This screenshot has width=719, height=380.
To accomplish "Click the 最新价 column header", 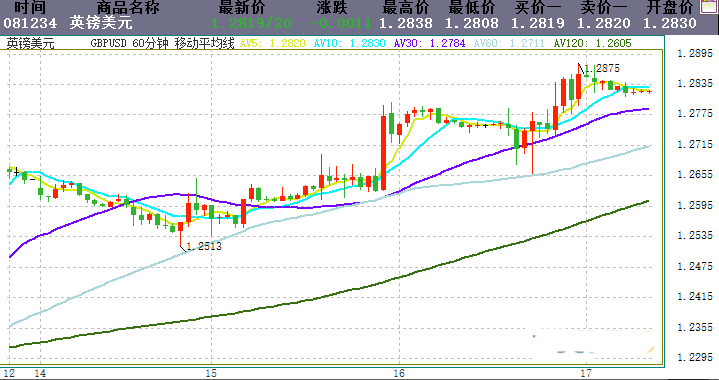I will (242, 7).
